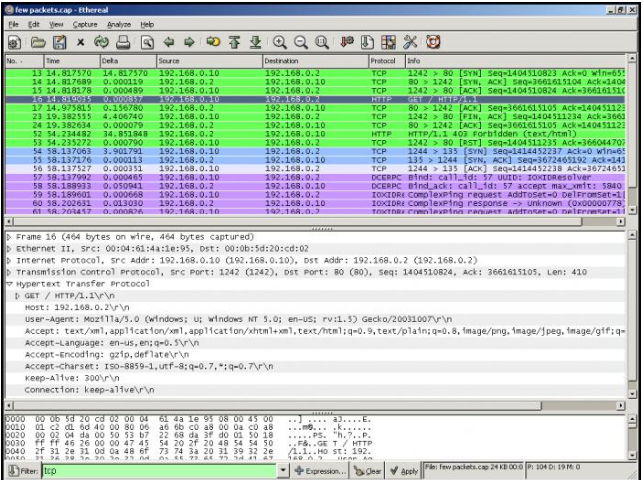Image resolution: width=643 pixels, height=480 pixels.
Task: Click packet list vertical scroll down arrow
Action: pos(632,210)
